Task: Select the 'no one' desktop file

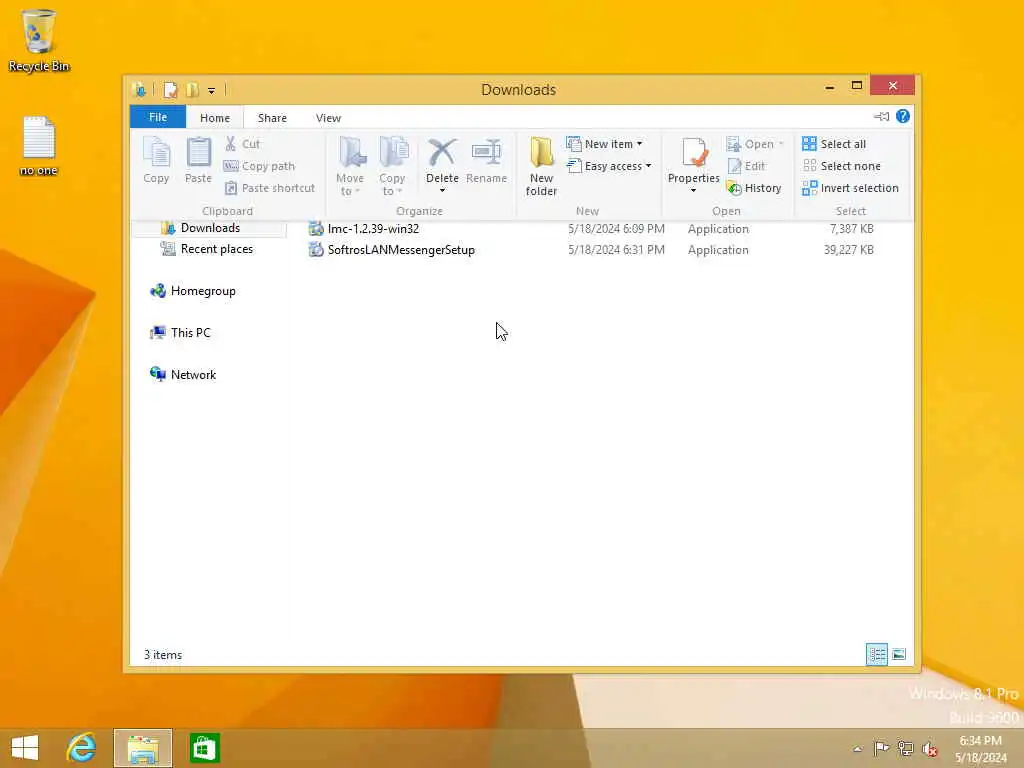Action: point(39,146)
